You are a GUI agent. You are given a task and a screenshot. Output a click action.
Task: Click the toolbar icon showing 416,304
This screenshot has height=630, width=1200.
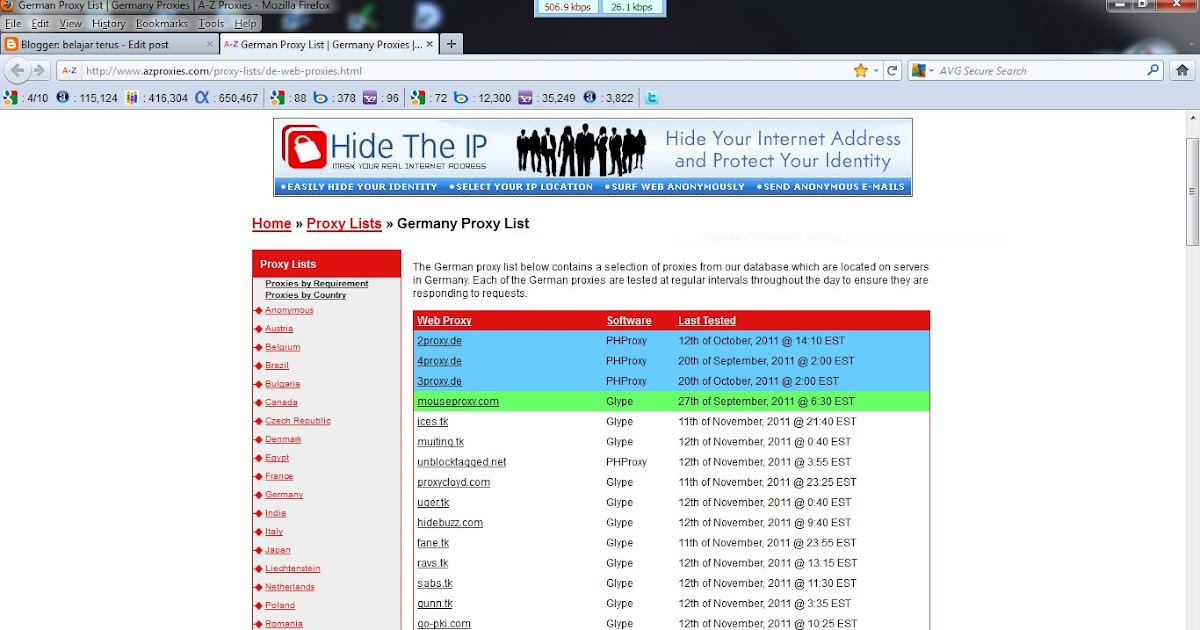tap(132, 98)
